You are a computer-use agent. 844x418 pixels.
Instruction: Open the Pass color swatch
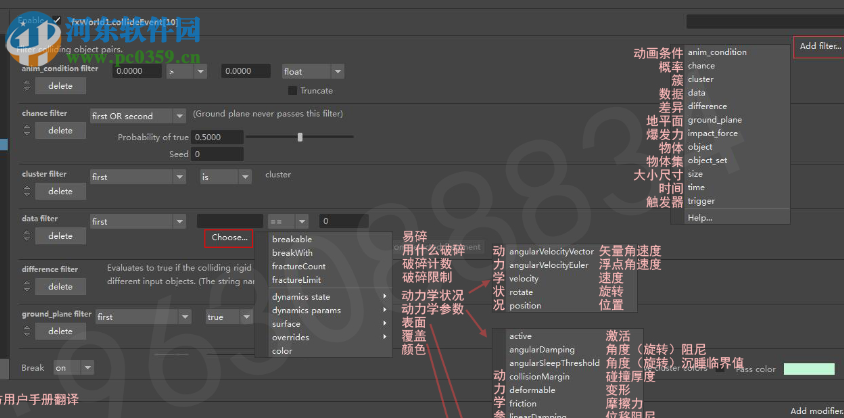point(809,369)
